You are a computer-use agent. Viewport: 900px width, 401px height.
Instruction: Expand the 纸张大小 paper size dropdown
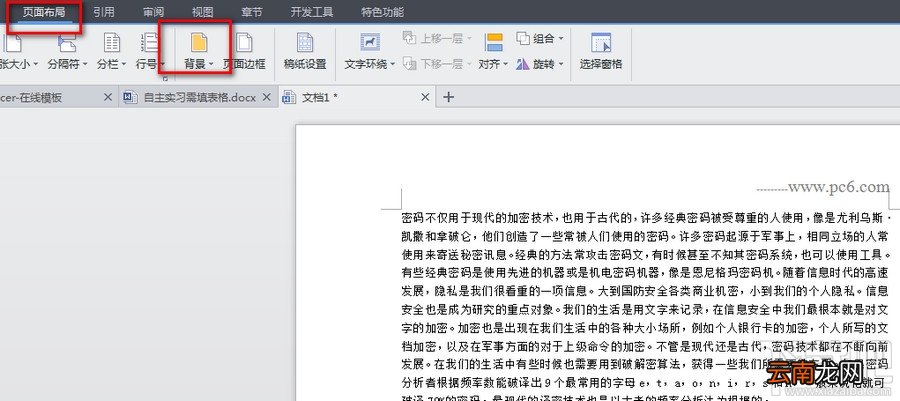click(x=35, y=64)
